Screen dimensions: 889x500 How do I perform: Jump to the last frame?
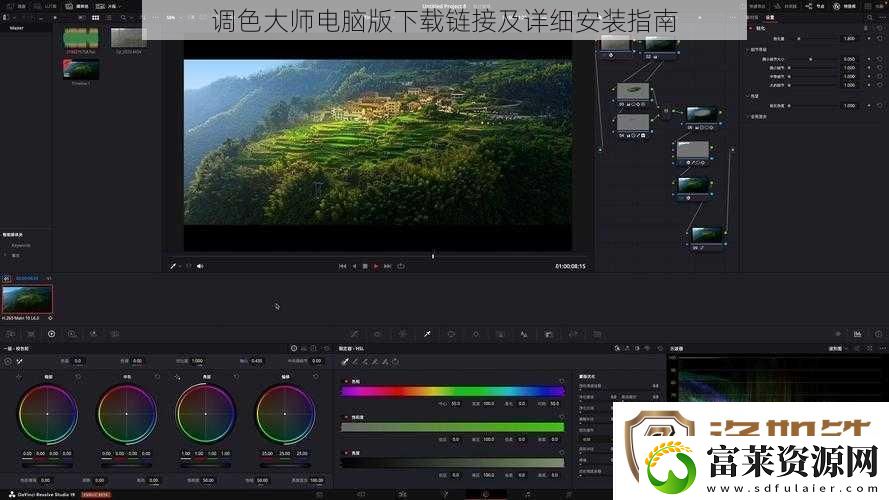388,266
